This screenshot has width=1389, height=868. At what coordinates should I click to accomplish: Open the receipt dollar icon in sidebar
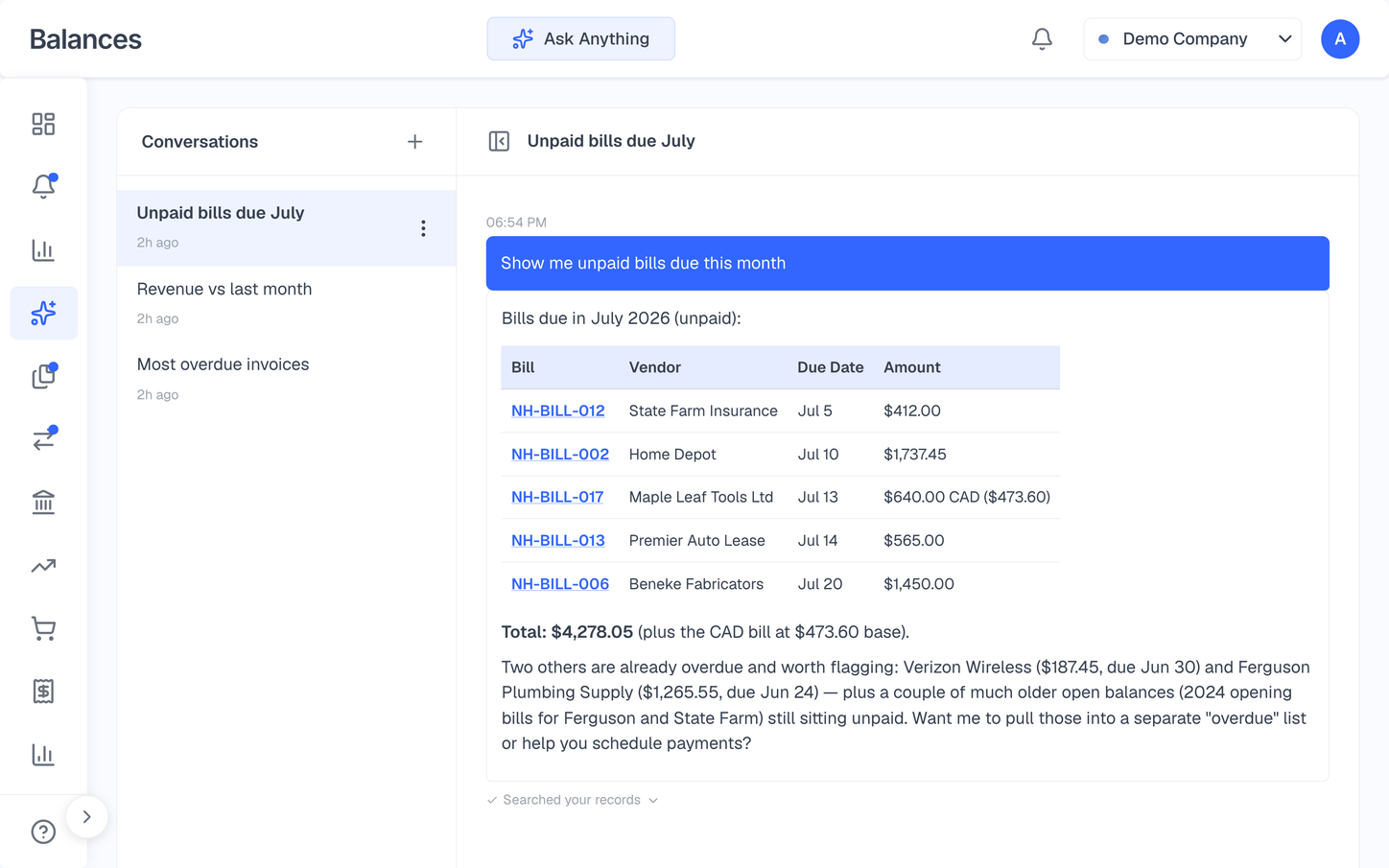(x=43, y=691)
